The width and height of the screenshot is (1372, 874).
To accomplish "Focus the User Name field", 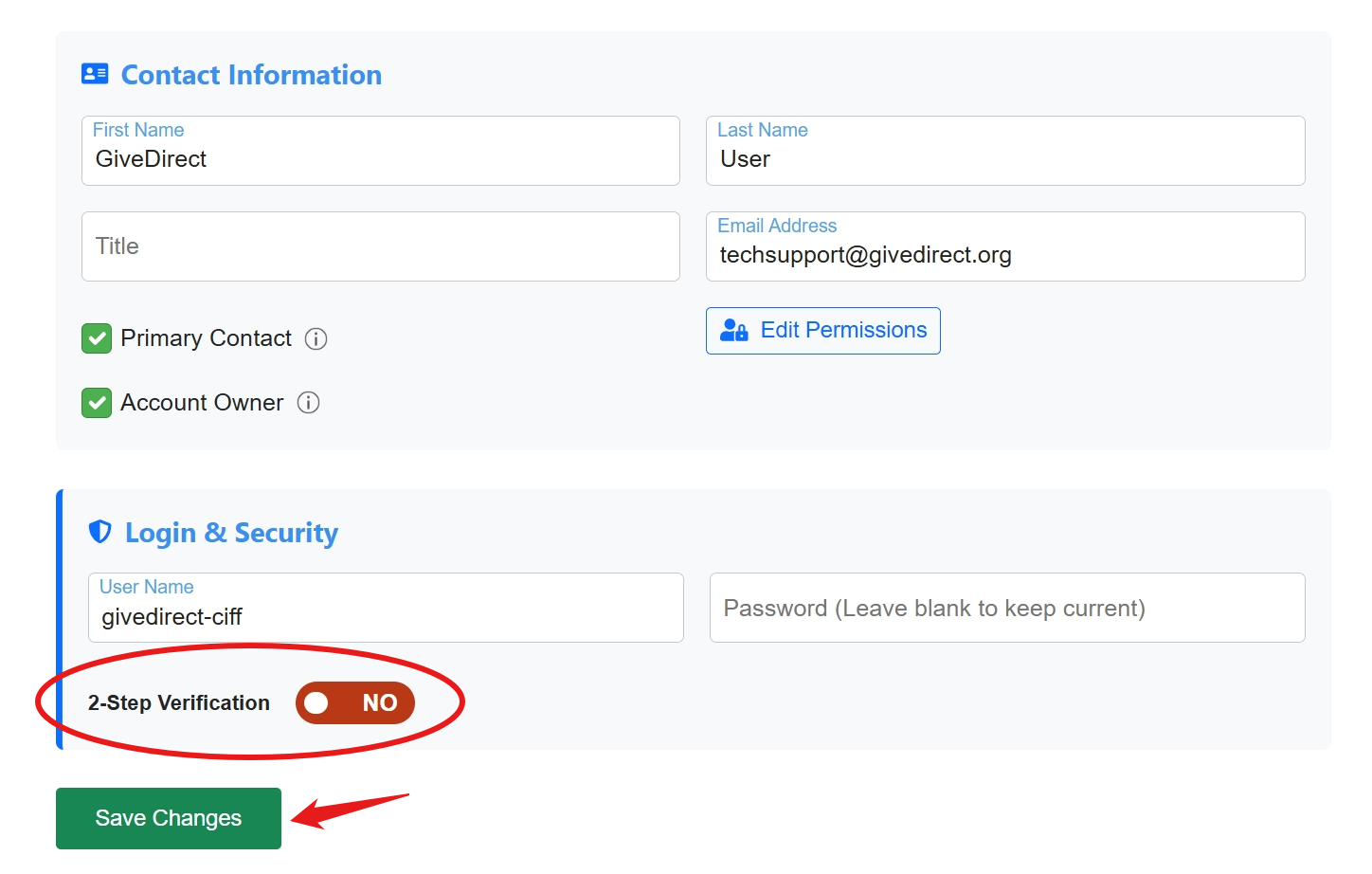I will 384,616.
